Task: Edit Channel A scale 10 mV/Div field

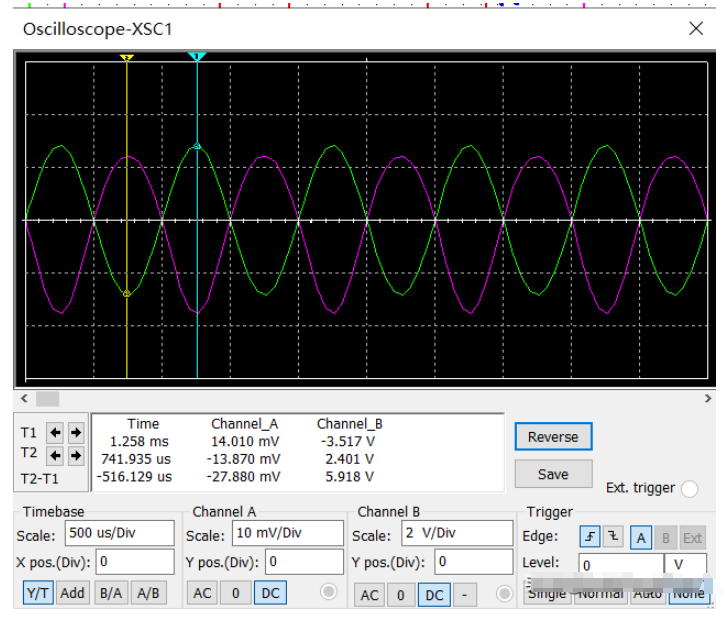Action: (x=288, y=533)
